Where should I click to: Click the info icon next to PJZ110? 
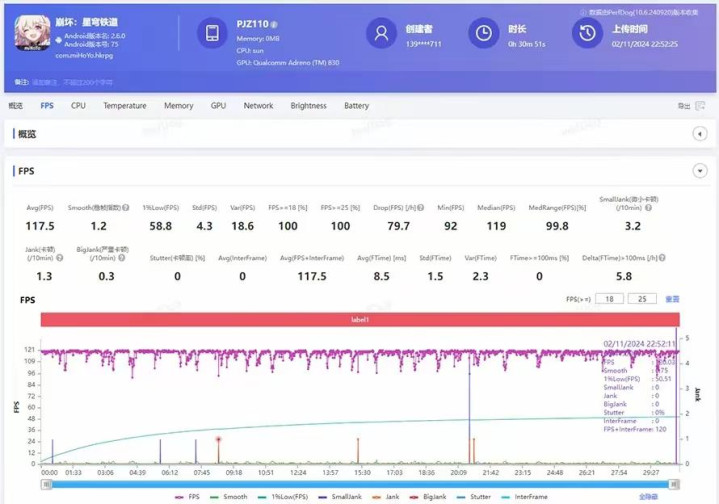(275, 24)
